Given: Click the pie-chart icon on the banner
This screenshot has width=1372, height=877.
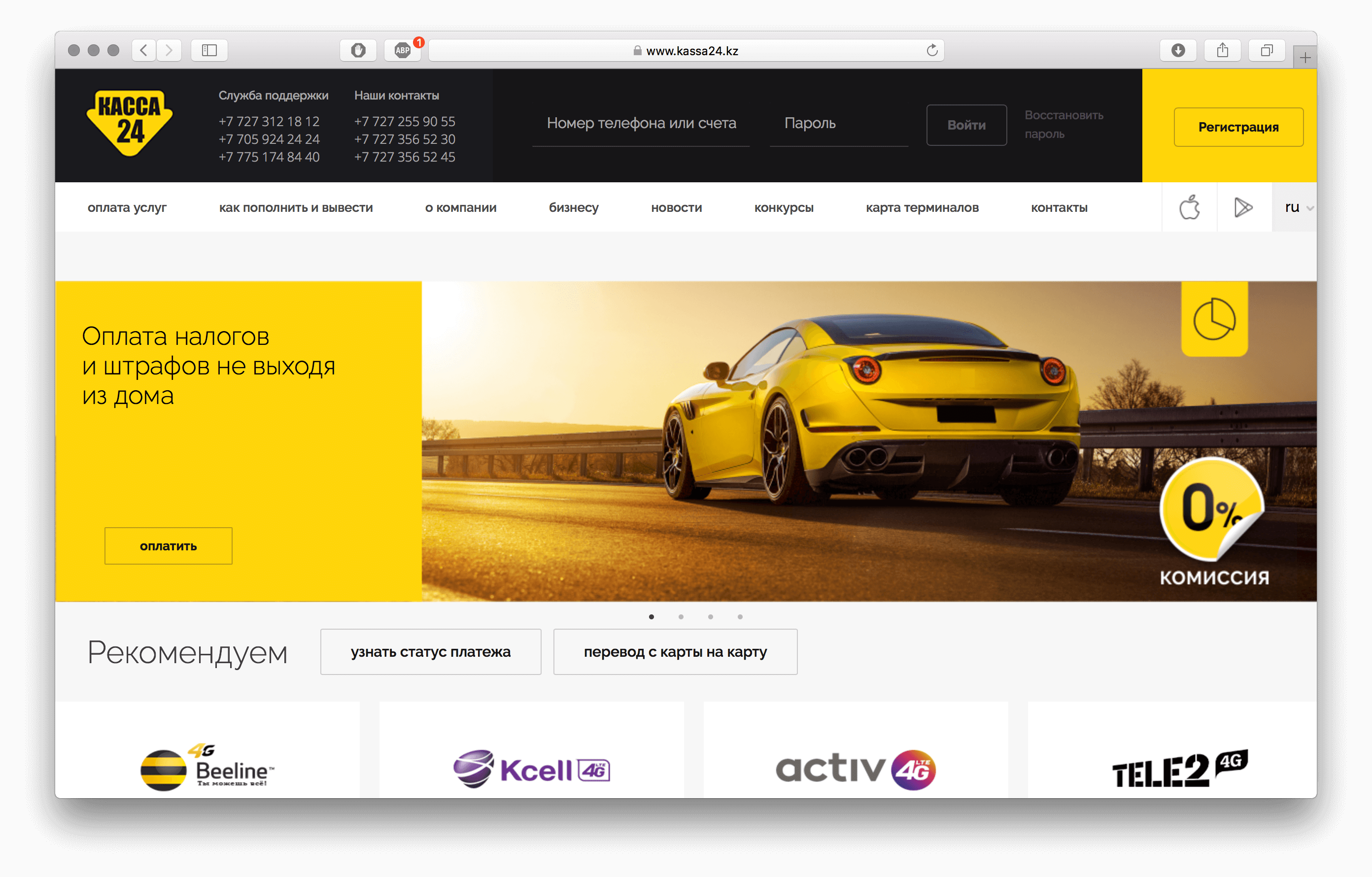Looking at the screenshot, I should (x=1214, y=319).
